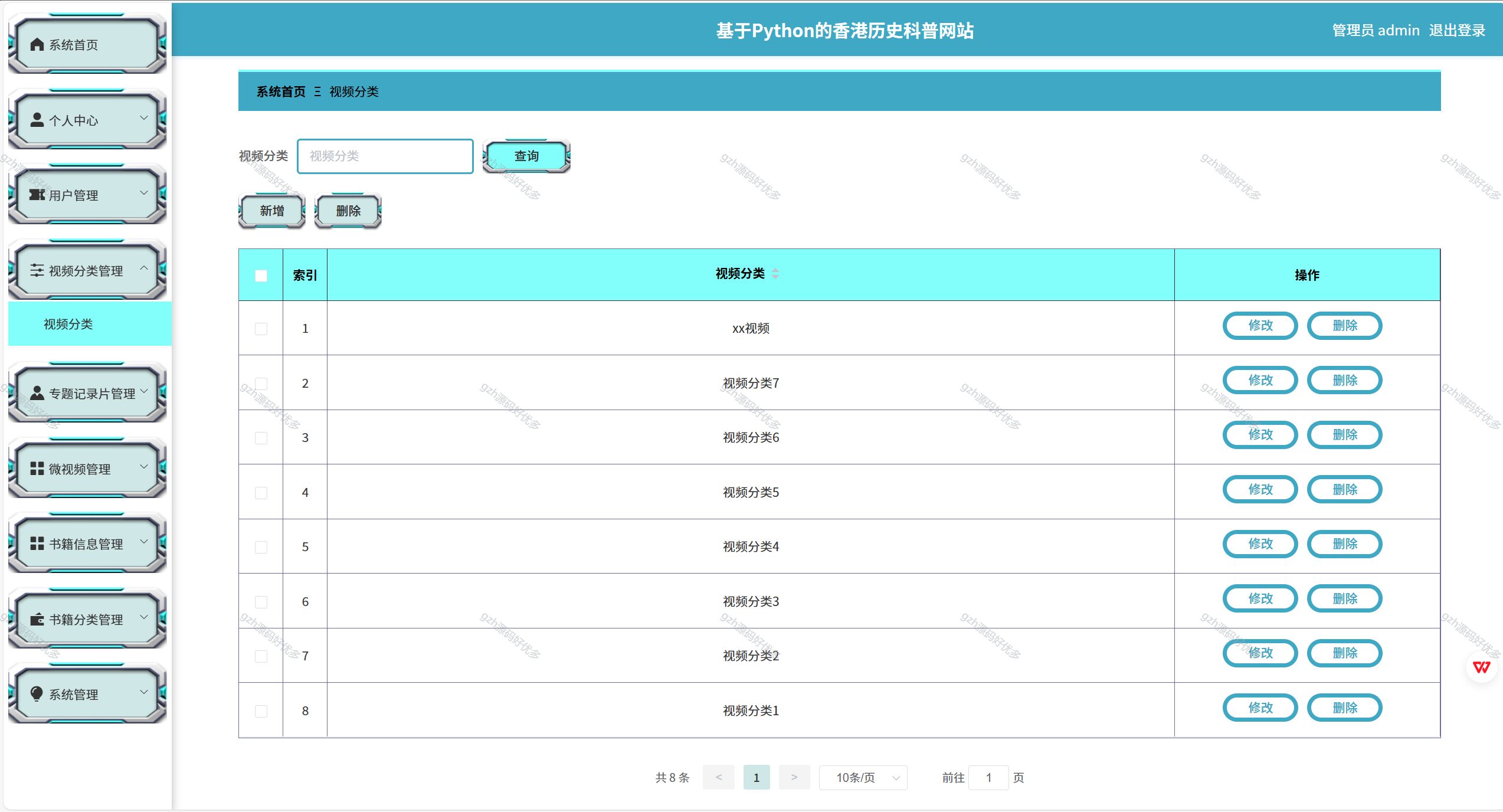The width and height of the screenshot is (1503, 812).
Task: Go to the previous page arrow
Action: click(718, 777)
